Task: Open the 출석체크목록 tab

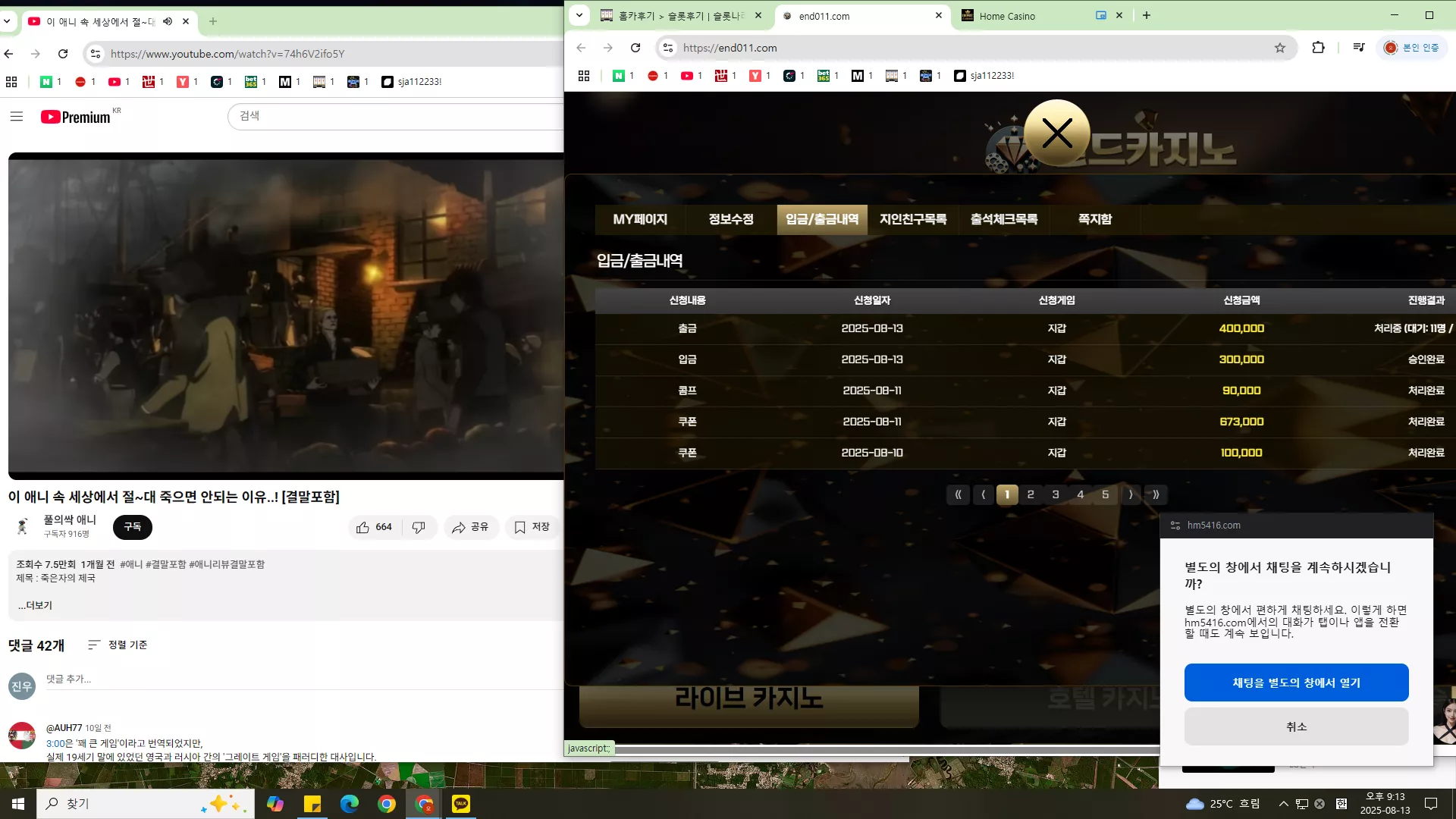Action: pos(1004,220)
